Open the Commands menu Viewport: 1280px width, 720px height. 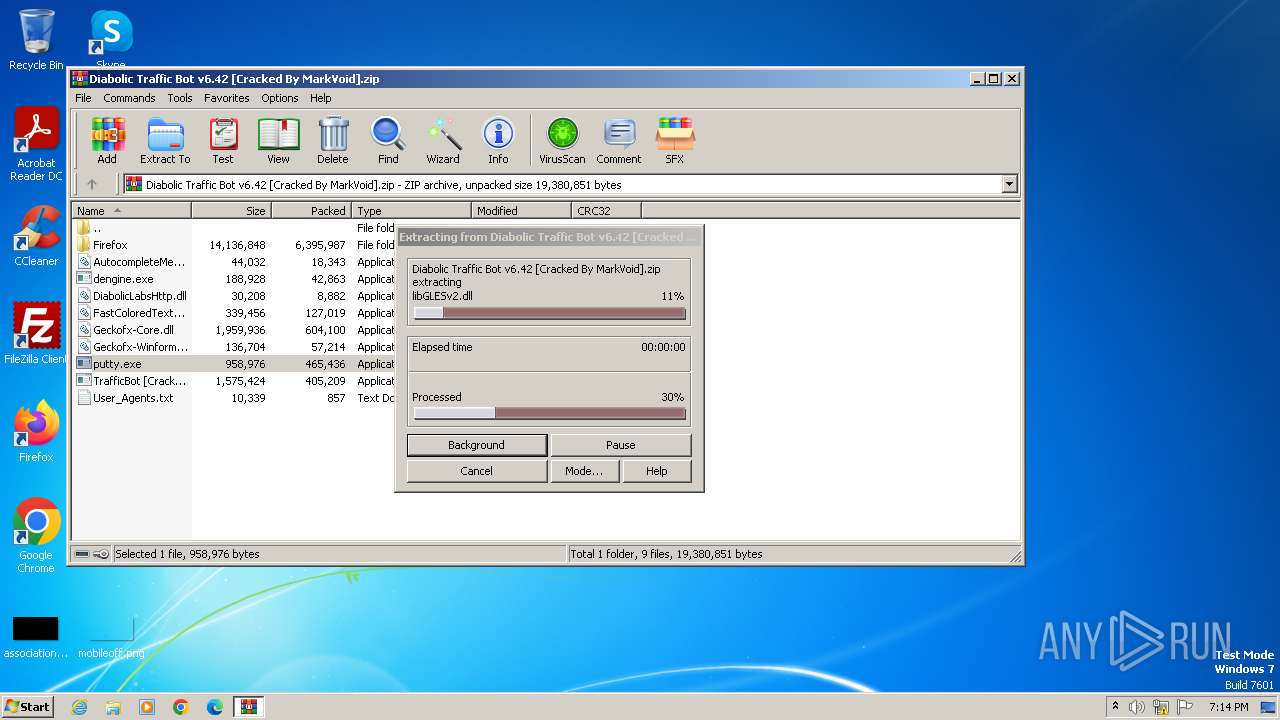pyautogui.click(x=129, y=98)
